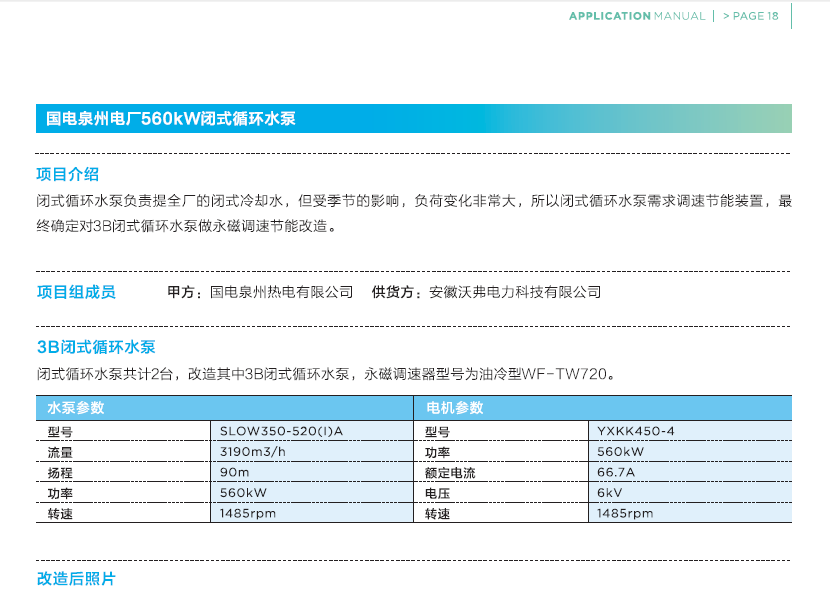Click the blue 3B闭式循环水泵 section heading
Image resolution: width=830 pixels, height=597 pixels.
click(96, 347)
